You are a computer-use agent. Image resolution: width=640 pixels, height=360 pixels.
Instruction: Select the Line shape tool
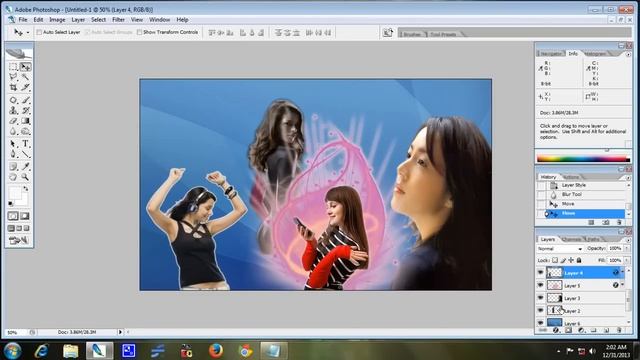click(25, 154)
